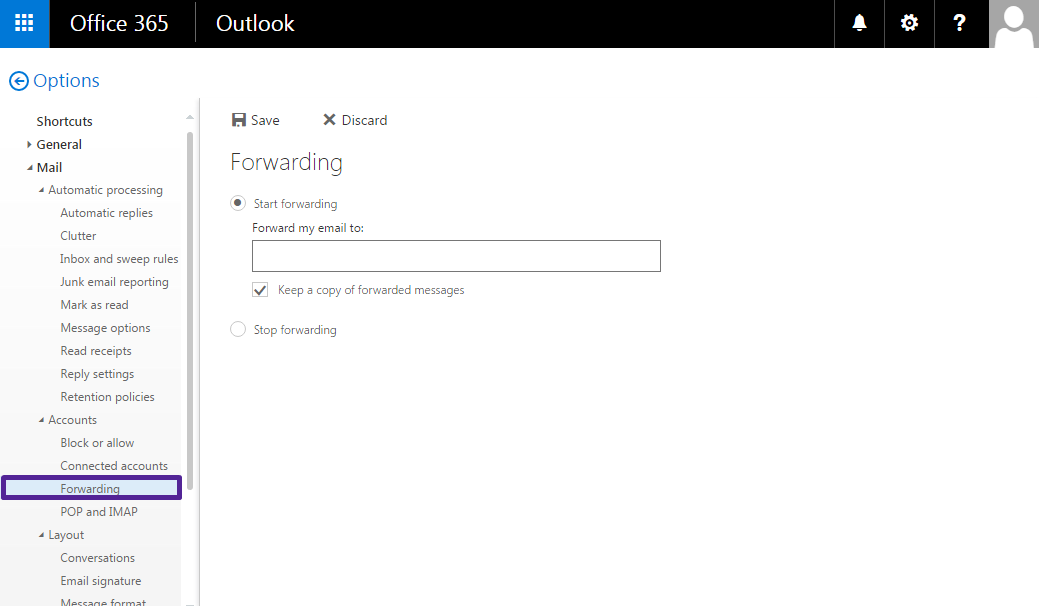Collapse the Mail section arrow
The height and width of the screenshot is (606, 1039).
click(x=30, y=168)
